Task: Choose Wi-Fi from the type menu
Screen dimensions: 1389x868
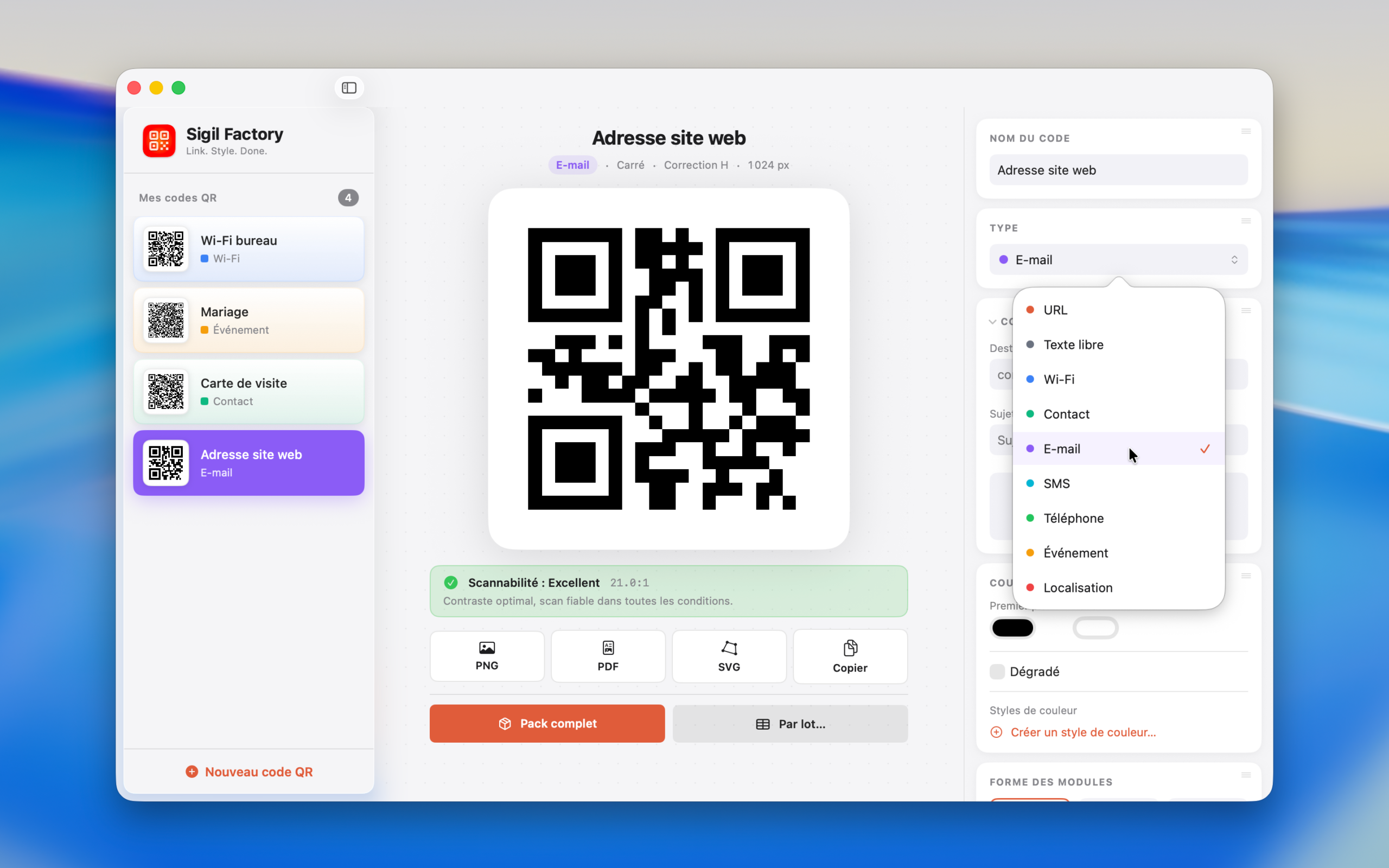Action: (1118, 379)
